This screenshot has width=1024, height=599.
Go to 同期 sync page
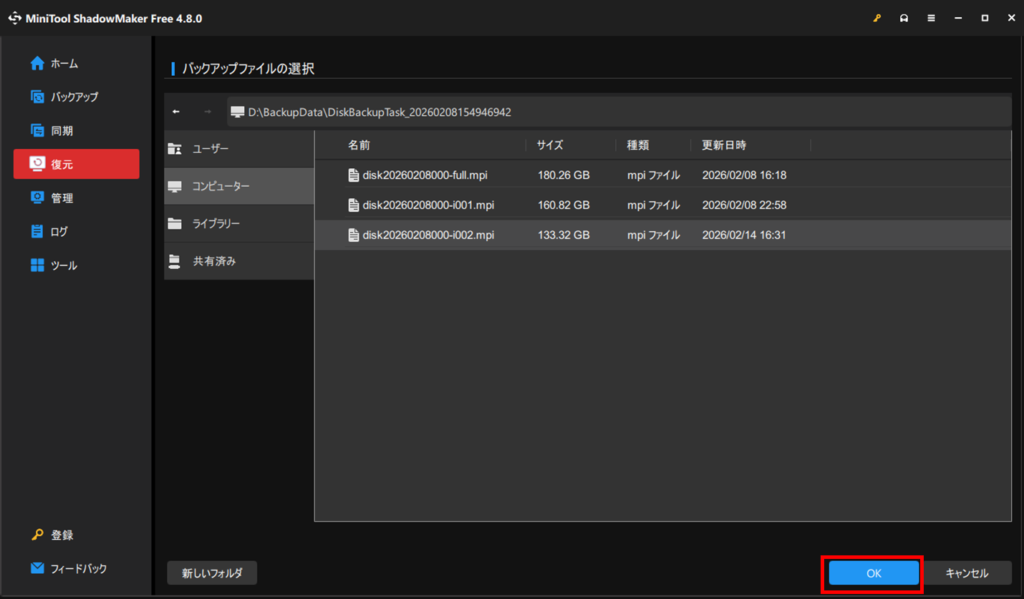[62, 131]
